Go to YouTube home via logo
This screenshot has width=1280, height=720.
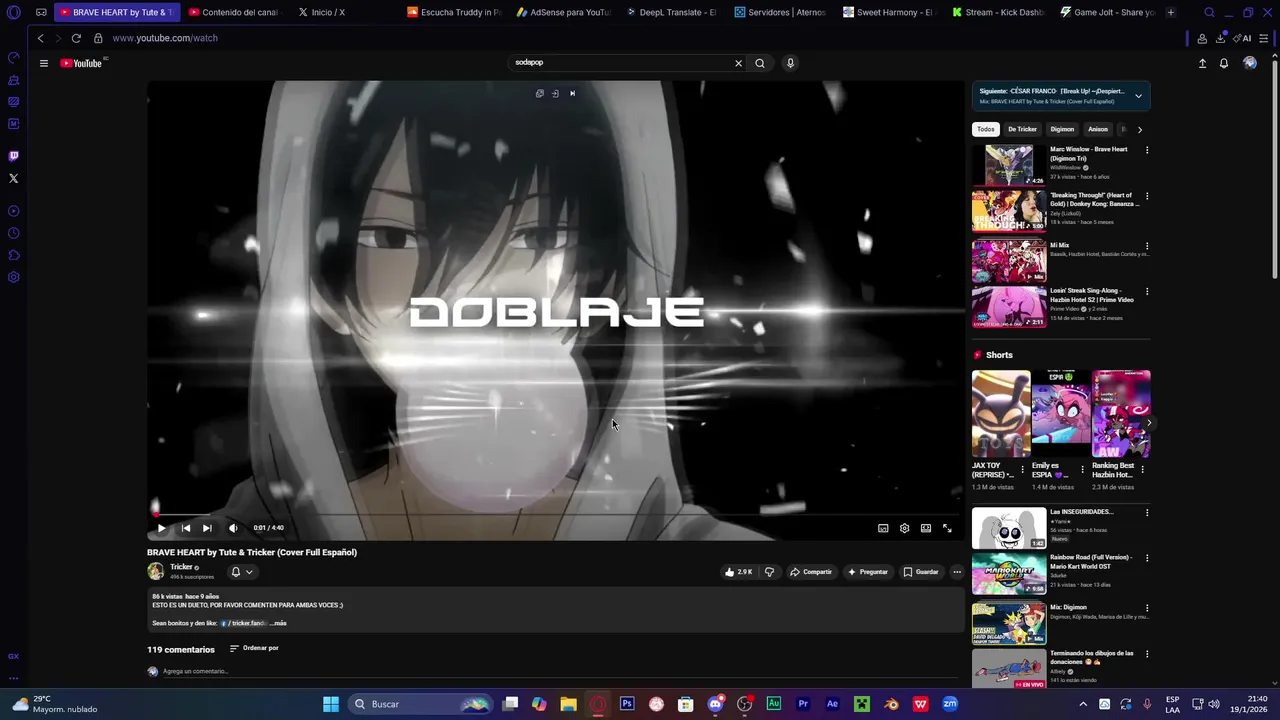[x=82, y=63]
